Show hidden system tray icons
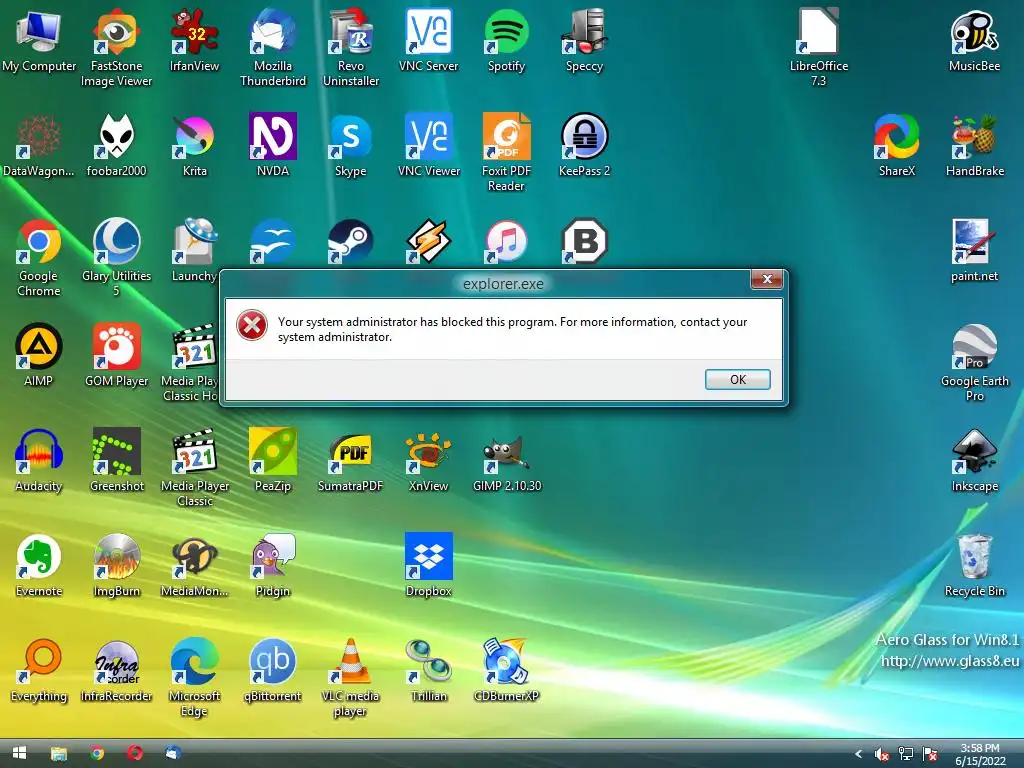Viewport: 1024px width, 768px height. coord(859,754)
